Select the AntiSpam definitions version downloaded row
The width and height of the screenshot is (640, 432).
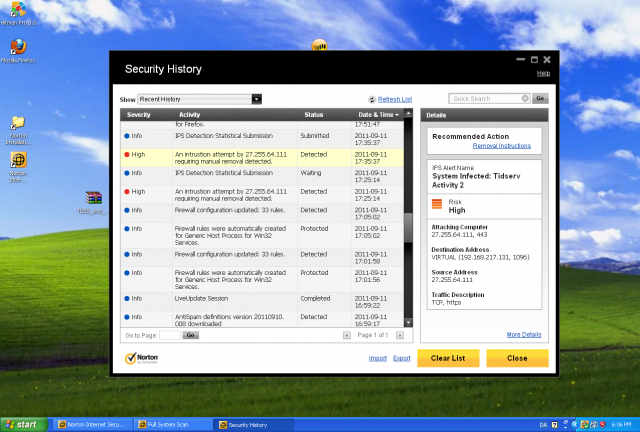262,319
